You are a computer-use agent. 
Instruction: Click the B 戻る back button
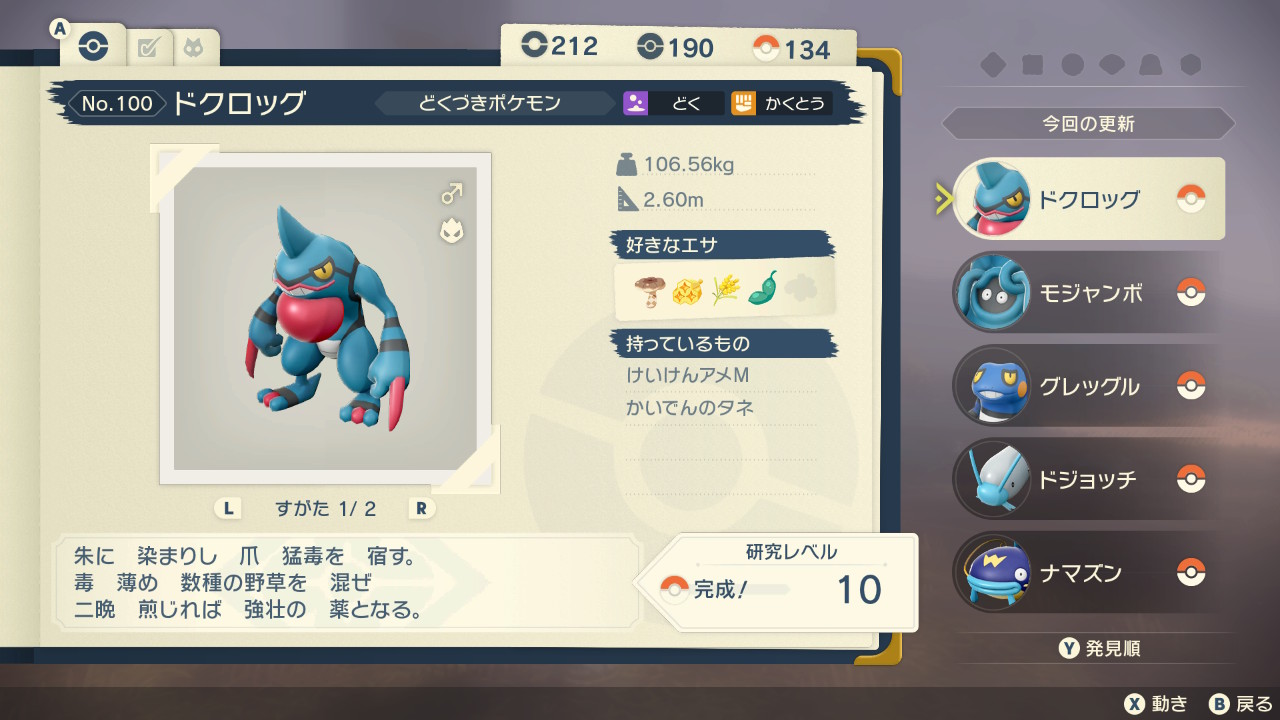point(1241,703)
